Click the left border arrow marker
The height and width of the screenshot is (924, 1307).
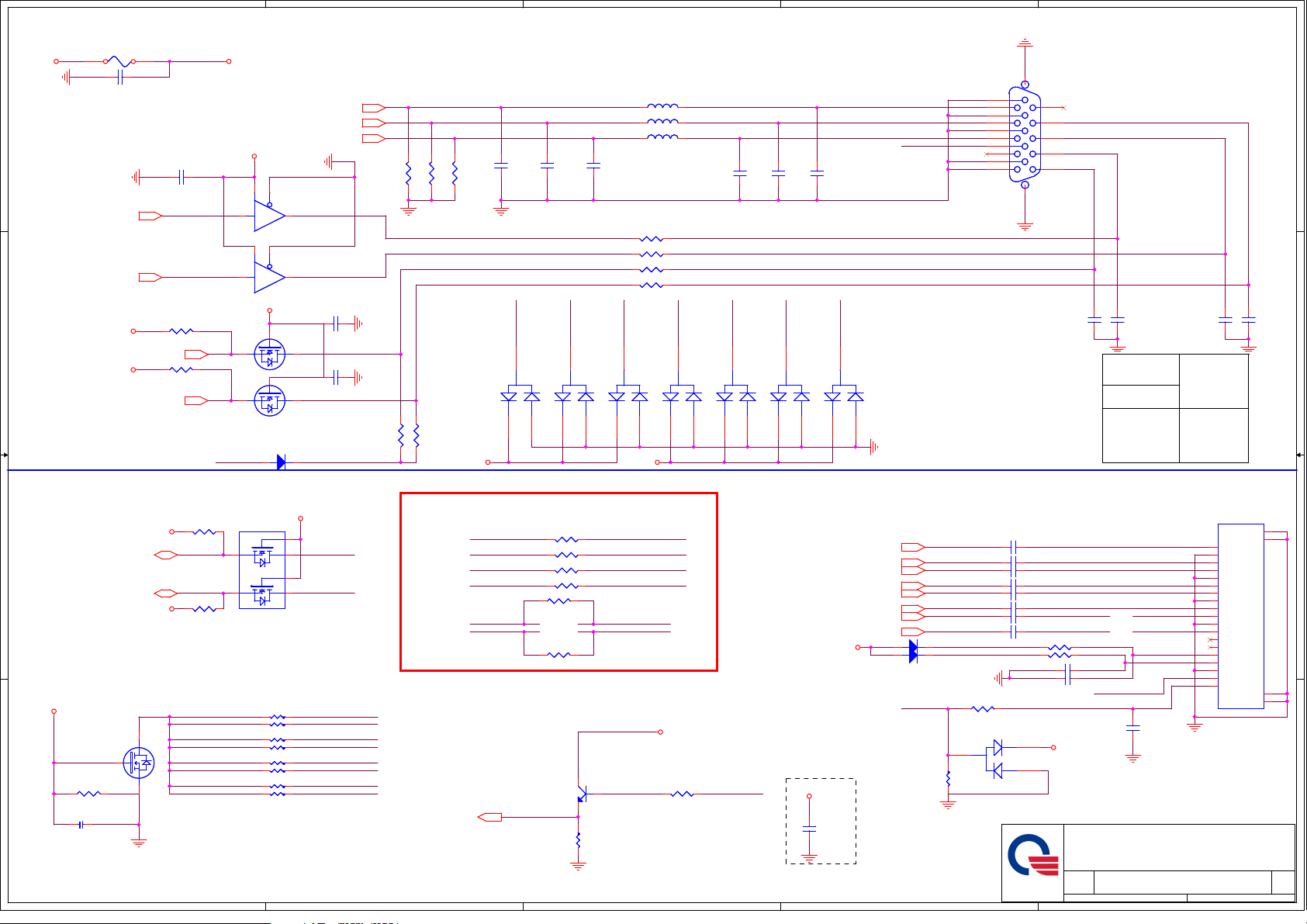(4, 455)
